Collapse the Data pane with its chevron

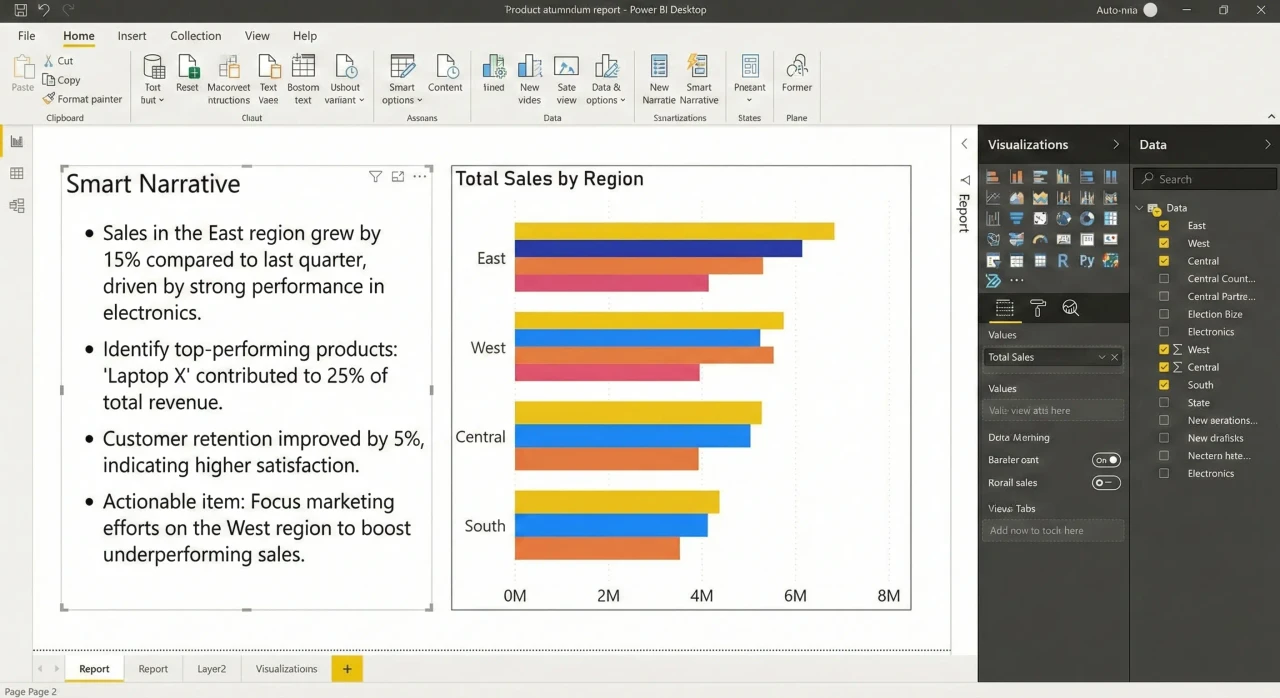[1268, 145]
